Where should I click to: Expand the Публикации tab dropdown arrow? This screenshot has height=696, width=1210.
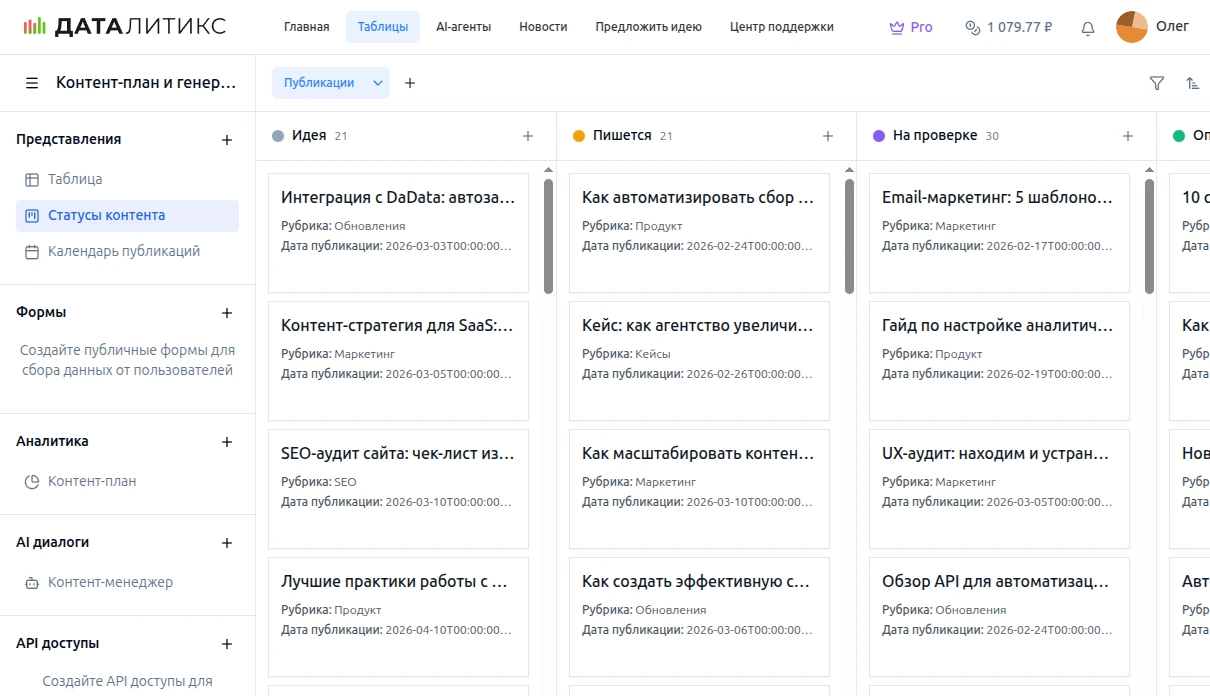point(378,83)
